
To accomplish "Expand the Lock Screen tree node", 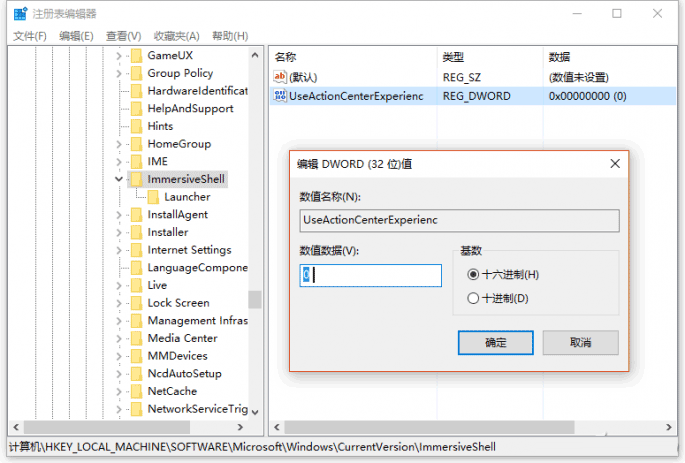I will [x=119, y=303].
